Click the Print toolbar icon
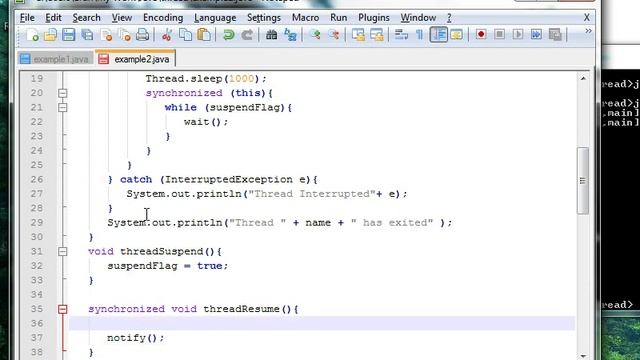 click(142, 35)
